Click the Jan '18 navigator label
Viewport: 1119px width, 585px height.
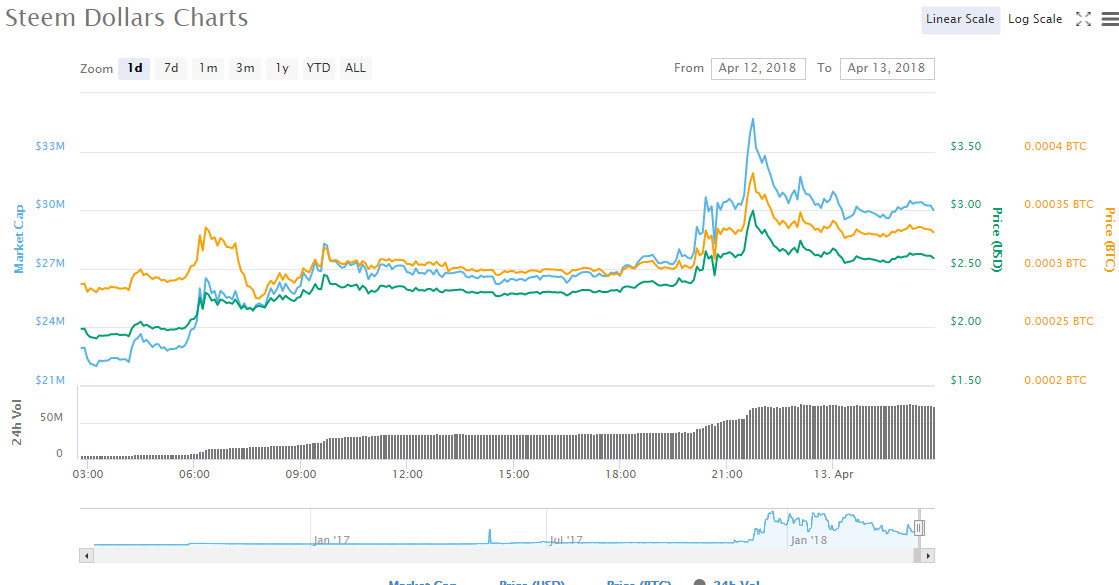coord(809,540)
